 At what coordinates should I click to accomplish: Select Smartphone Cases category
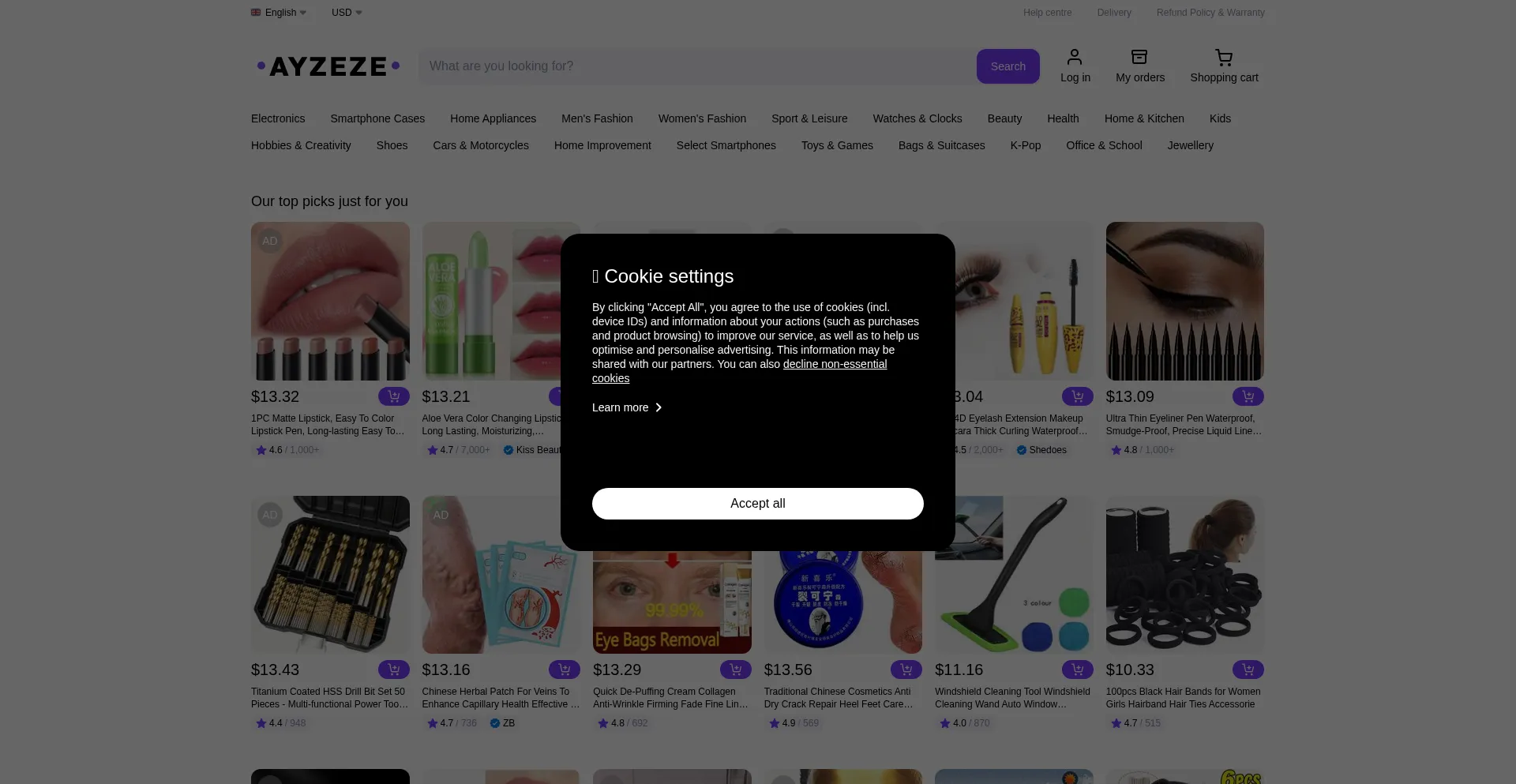pos(377,118)
